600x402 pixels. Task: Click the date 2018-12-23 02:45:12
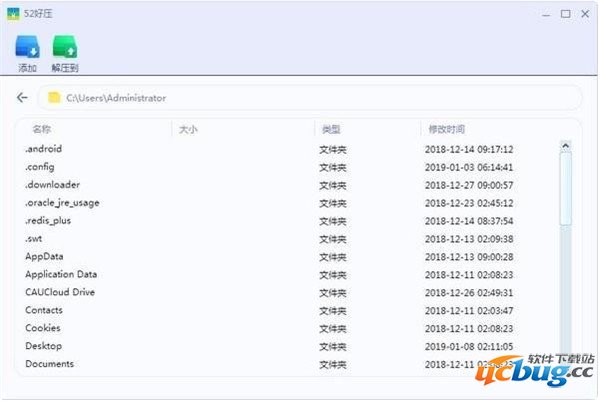tap(469, 203)
